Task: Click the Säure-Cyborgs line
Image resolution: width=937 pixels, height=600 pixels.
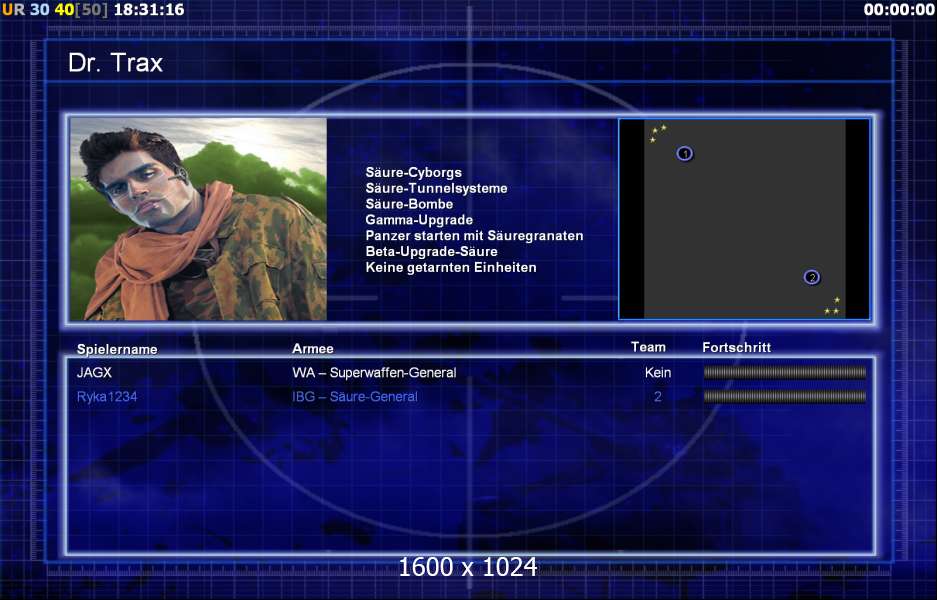Action: coord(414,173)
